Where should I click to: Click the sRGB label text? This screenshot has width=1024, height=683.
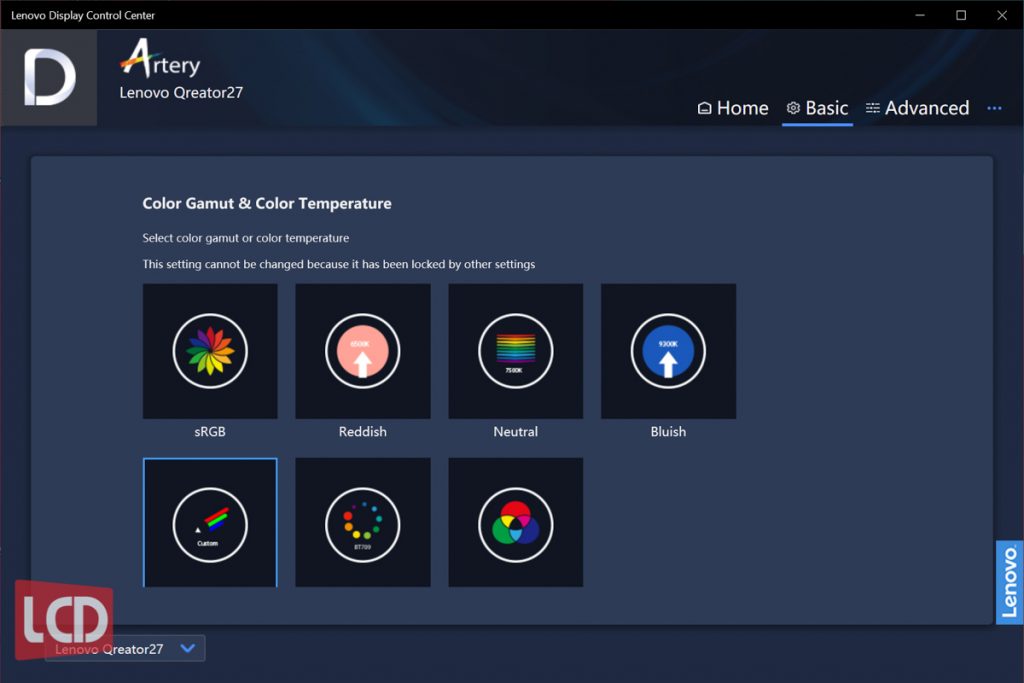(210, 432)
